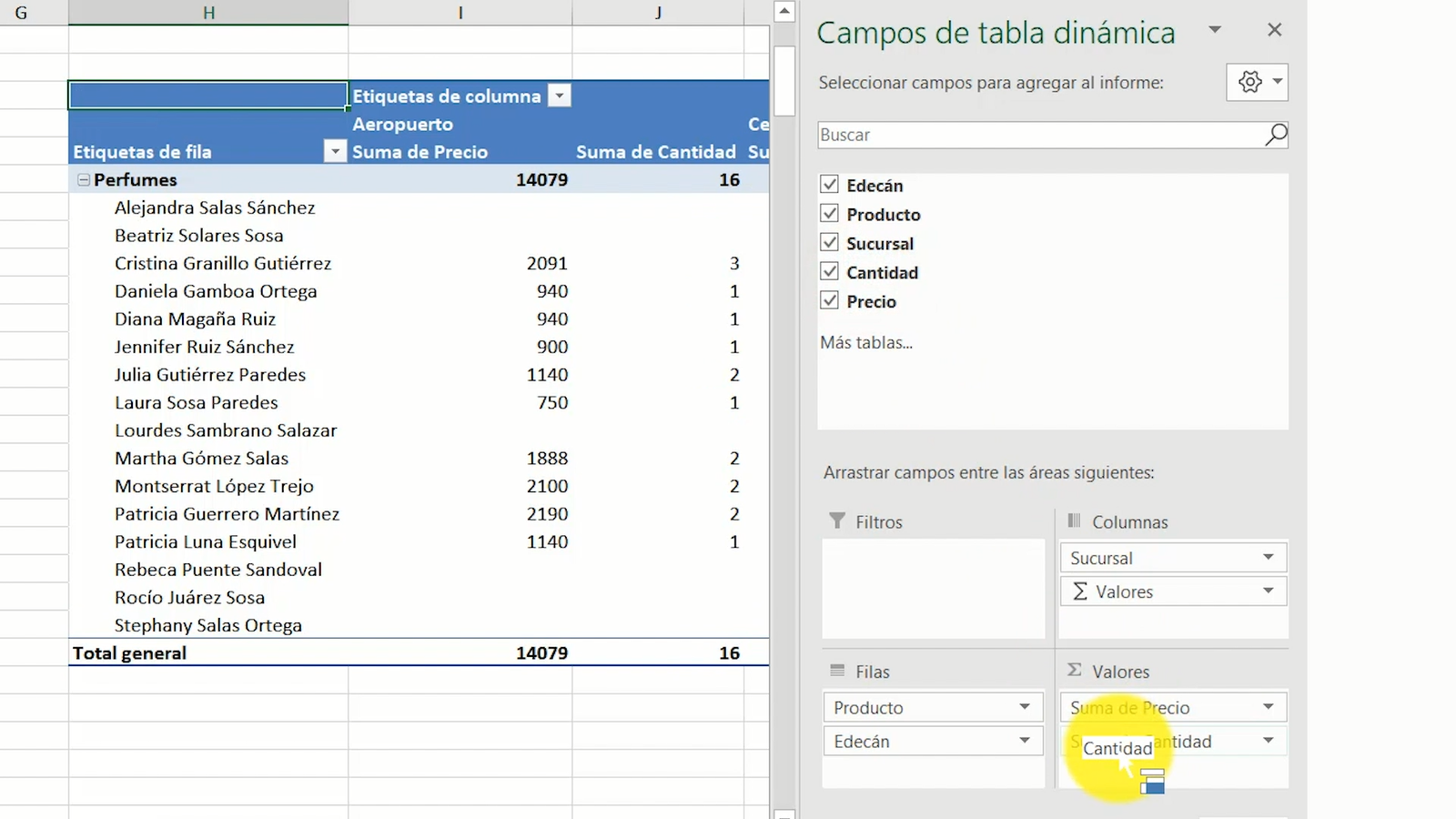
Task: Open the task pane options arrow
Action: 1214,30
